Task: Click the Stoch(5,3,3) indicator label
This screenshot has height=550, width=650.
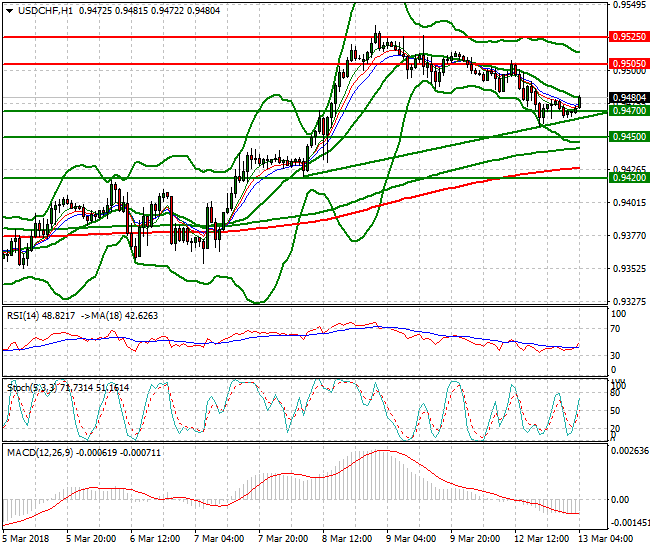Action: pos(68,388)
